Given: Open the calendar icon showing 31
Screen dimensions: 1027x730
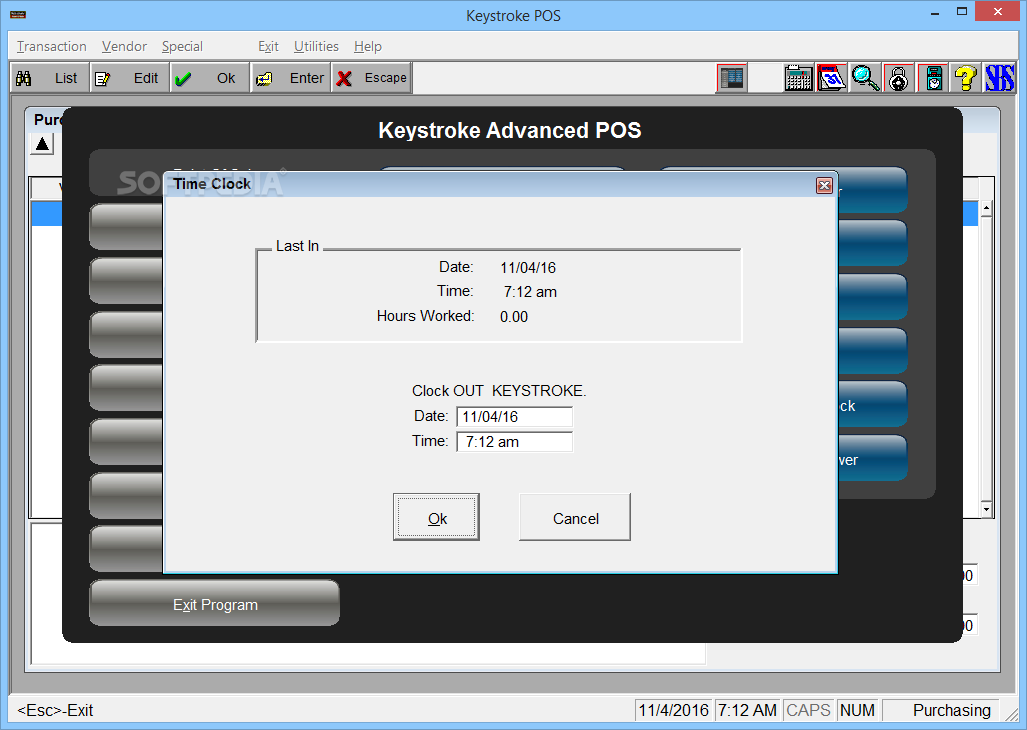Looking at the screenshot, I should [x=832, y=79].
